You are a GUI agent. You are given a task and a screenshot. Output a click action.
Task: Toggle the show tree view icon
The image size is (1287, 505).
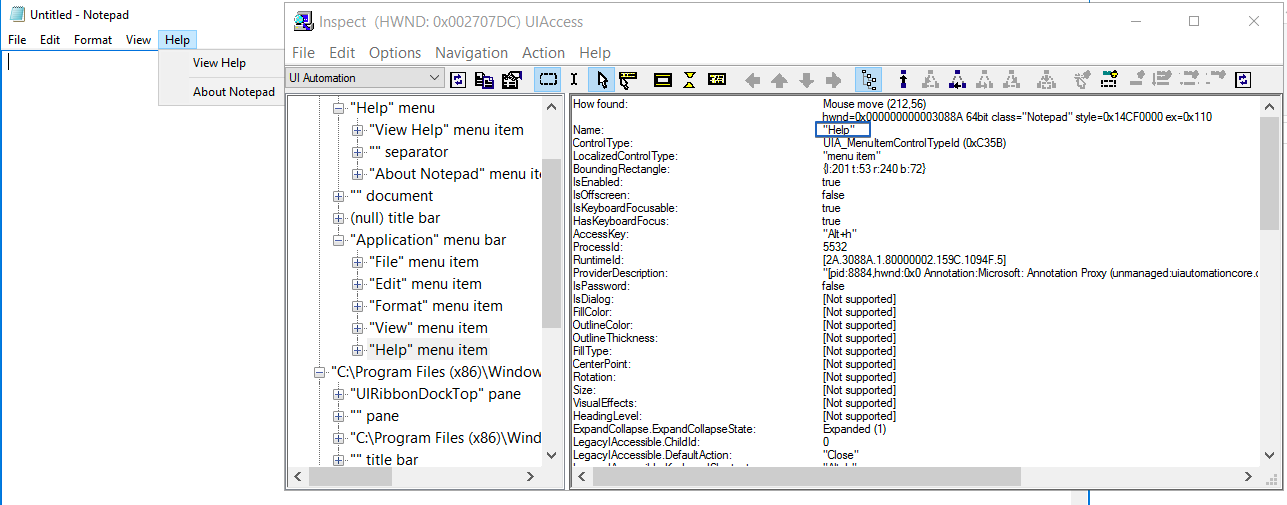click(x=868, y=78)
